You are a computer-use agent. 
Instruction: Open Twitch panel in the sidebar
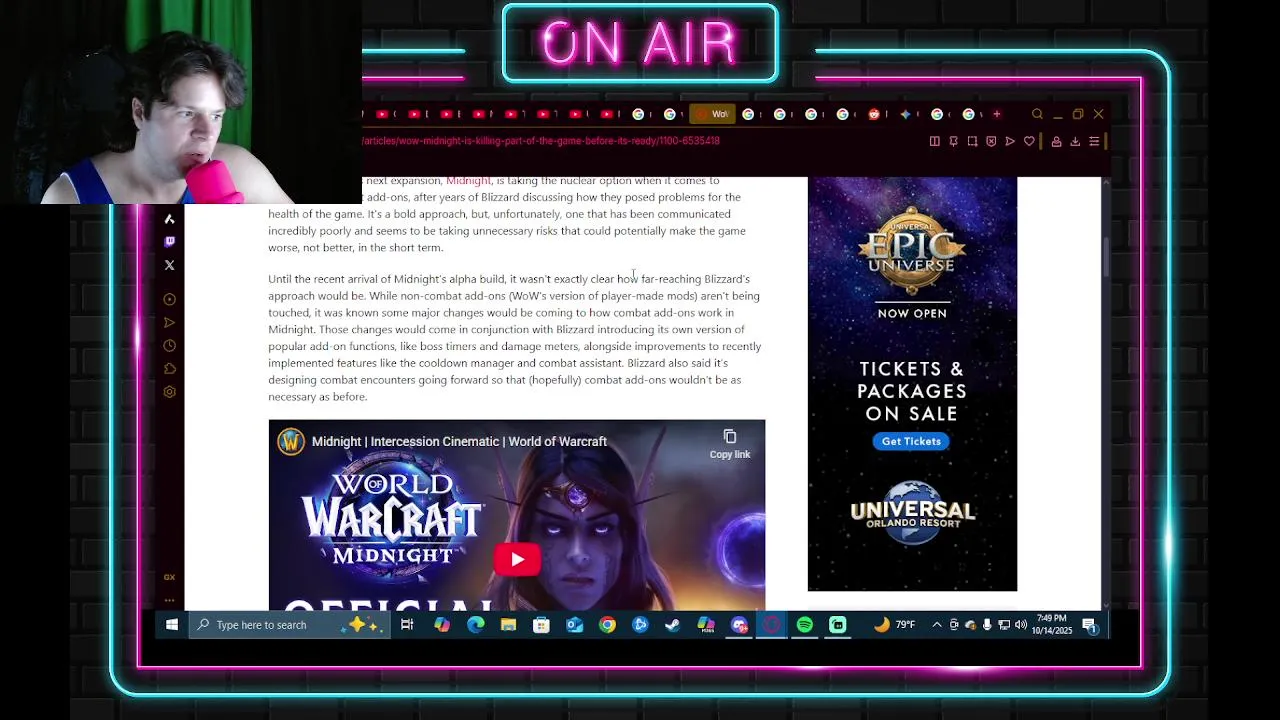pyautogui.click(x=169, y=242)
